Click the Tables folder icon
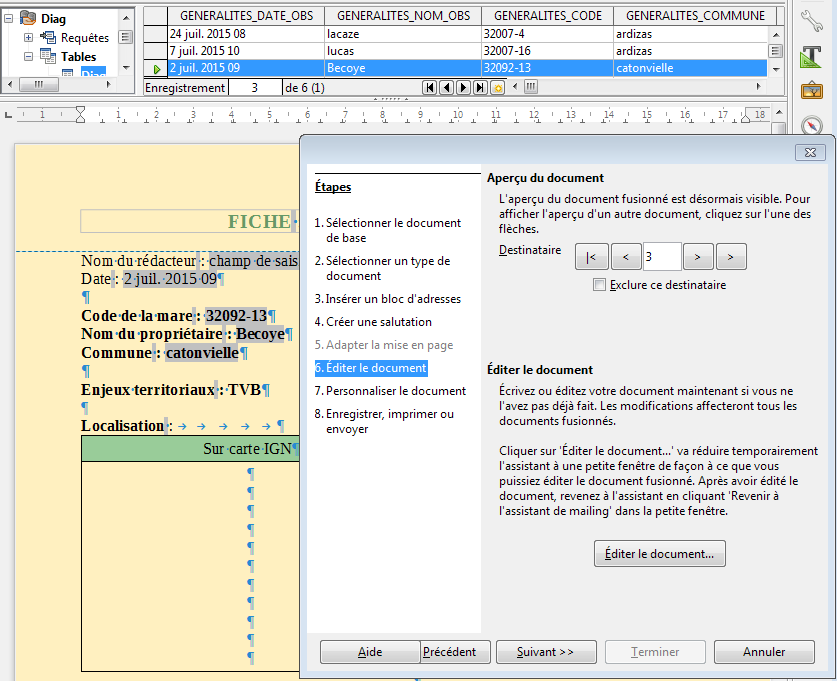 pyautogui.click(x=48, y=56)
